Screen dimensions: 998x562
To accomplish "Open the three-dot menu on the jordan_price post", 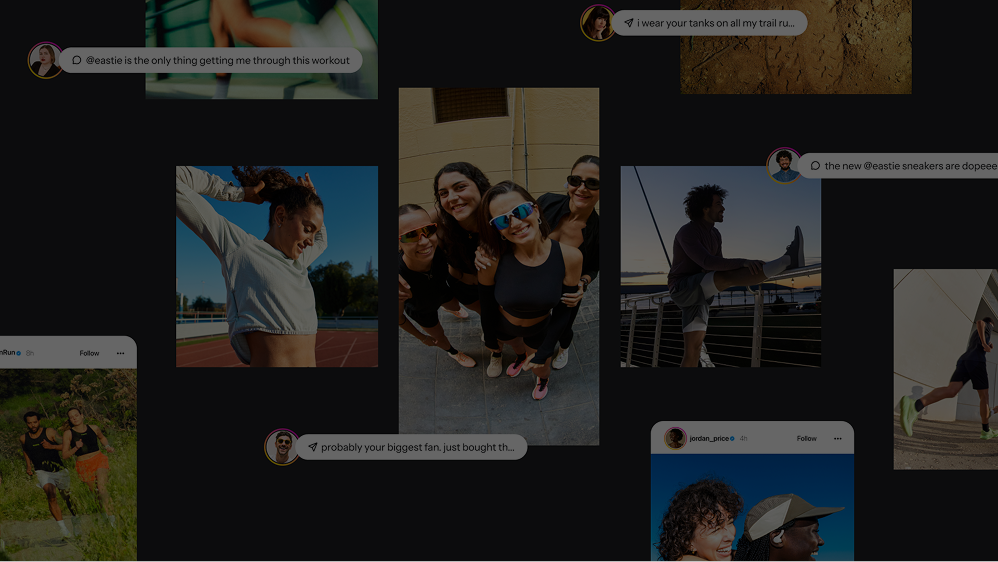I will click(x=838, y=439).
